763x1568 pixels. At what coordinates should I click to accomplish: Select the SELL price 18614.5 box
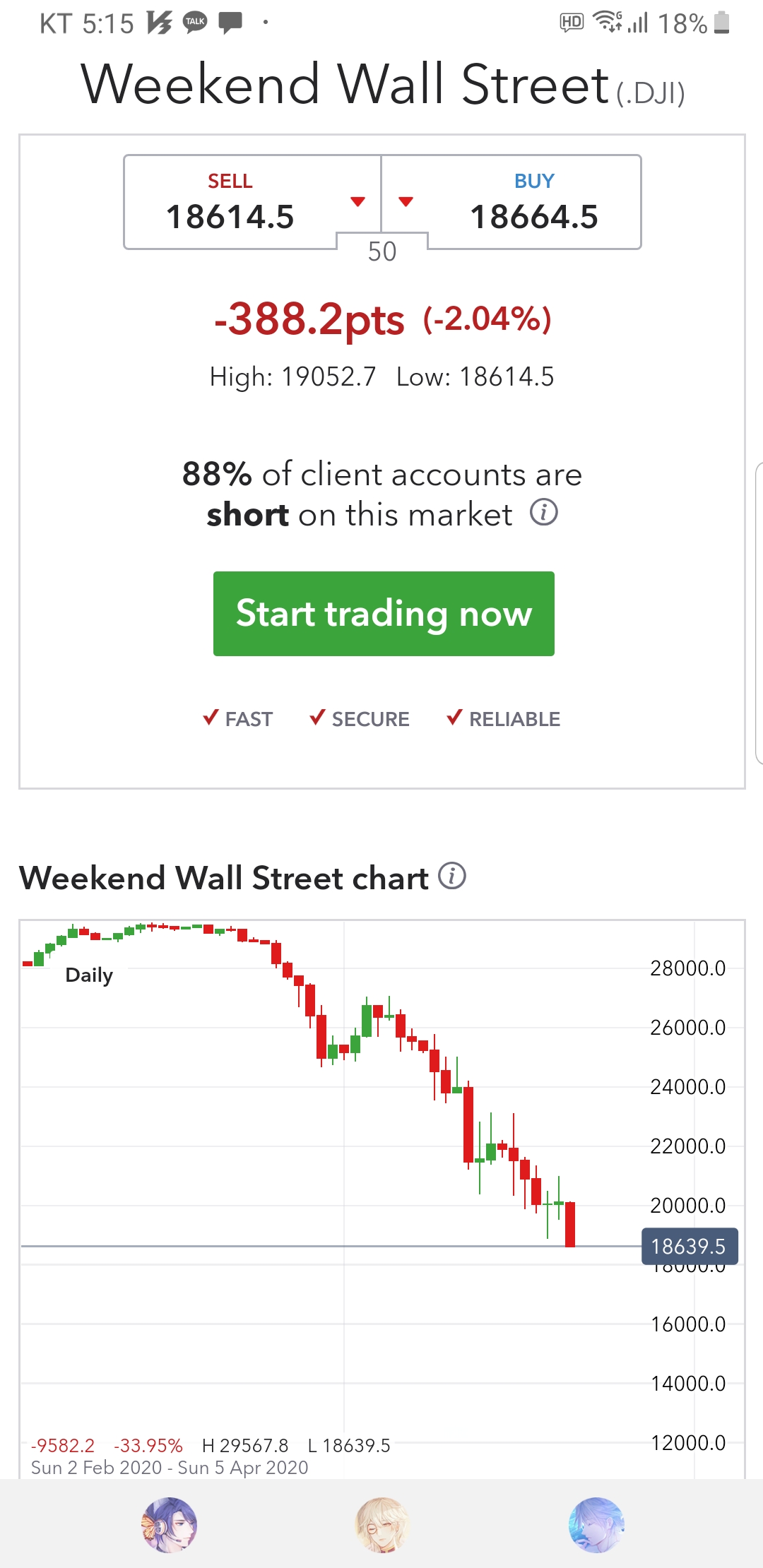click(230, 203)
